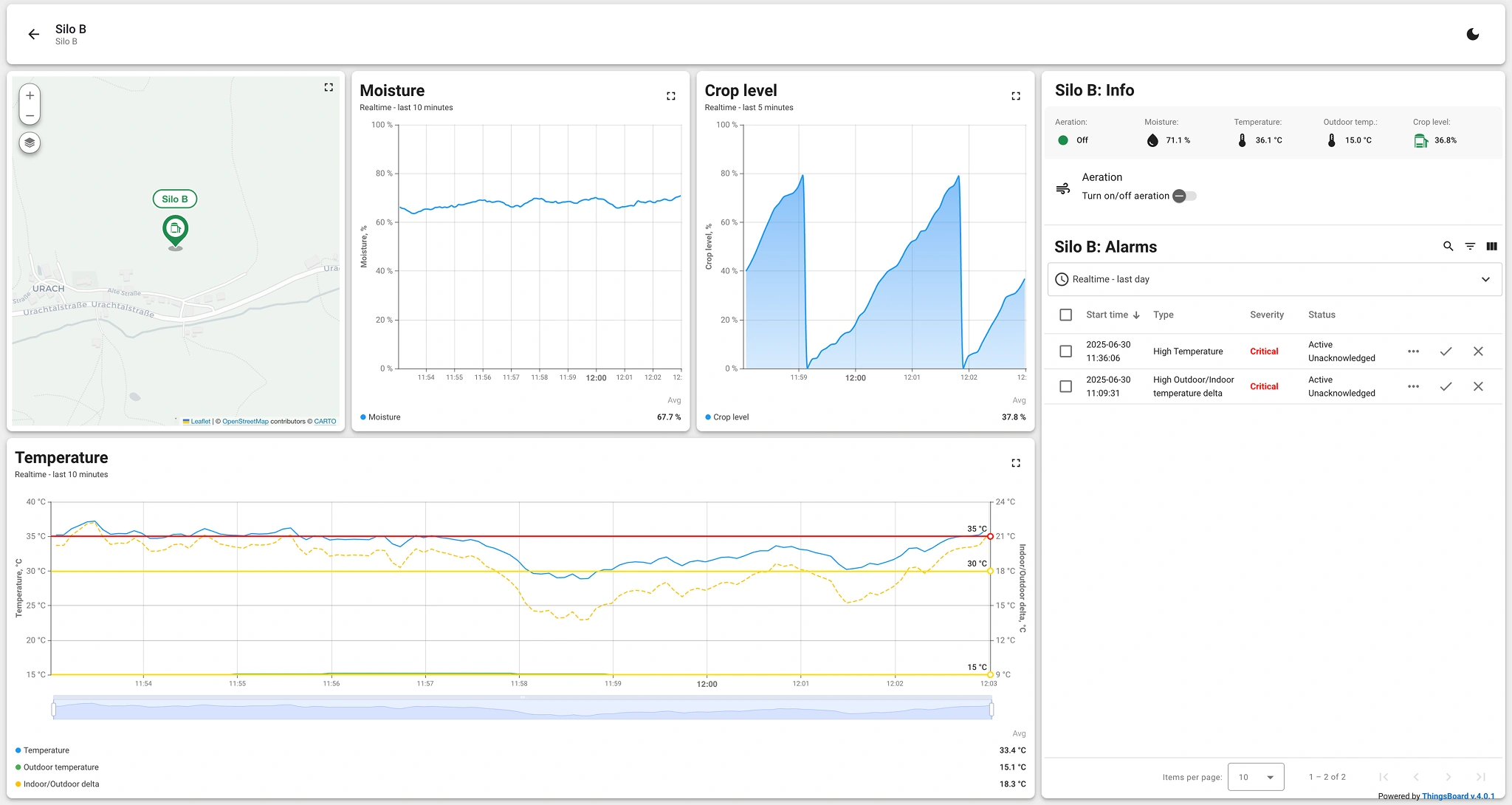Screen dimensions: 1512x805
Task: Turn on aeration with the toggle
Action: (1183, 196)
